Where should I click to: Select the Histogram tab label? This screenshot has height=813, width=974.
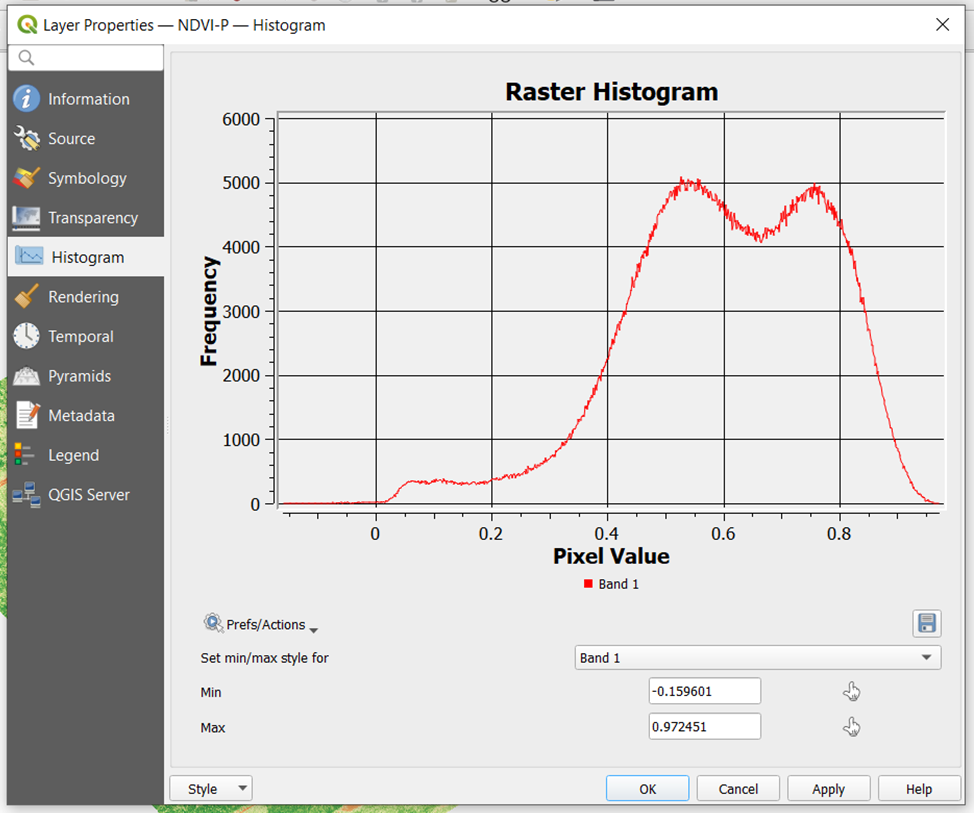[x=88, y=257]
